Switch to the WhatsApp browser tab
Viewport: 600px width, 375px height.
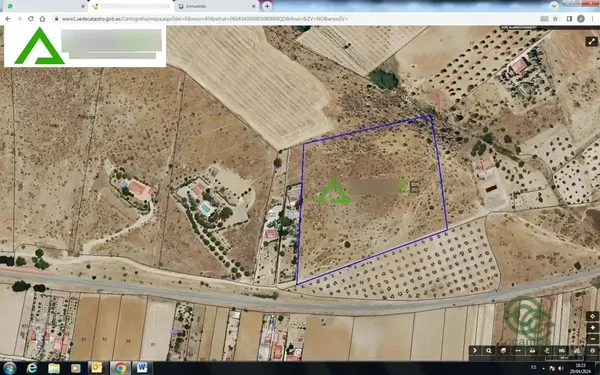pos(44,6)
